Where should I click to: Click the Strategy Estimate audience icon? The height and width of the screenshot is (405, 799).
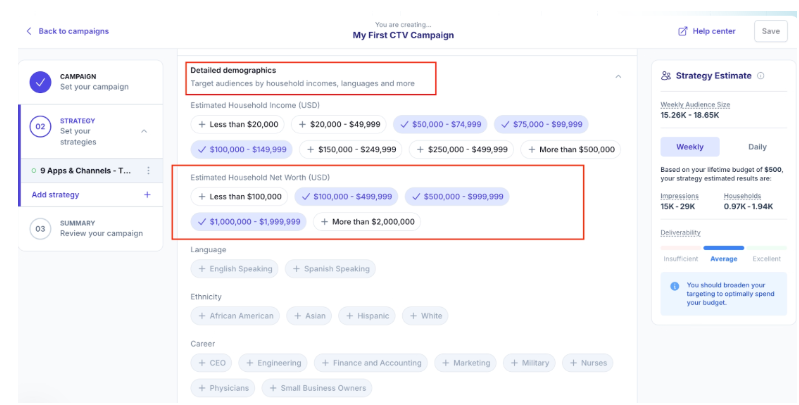[665, 76]
